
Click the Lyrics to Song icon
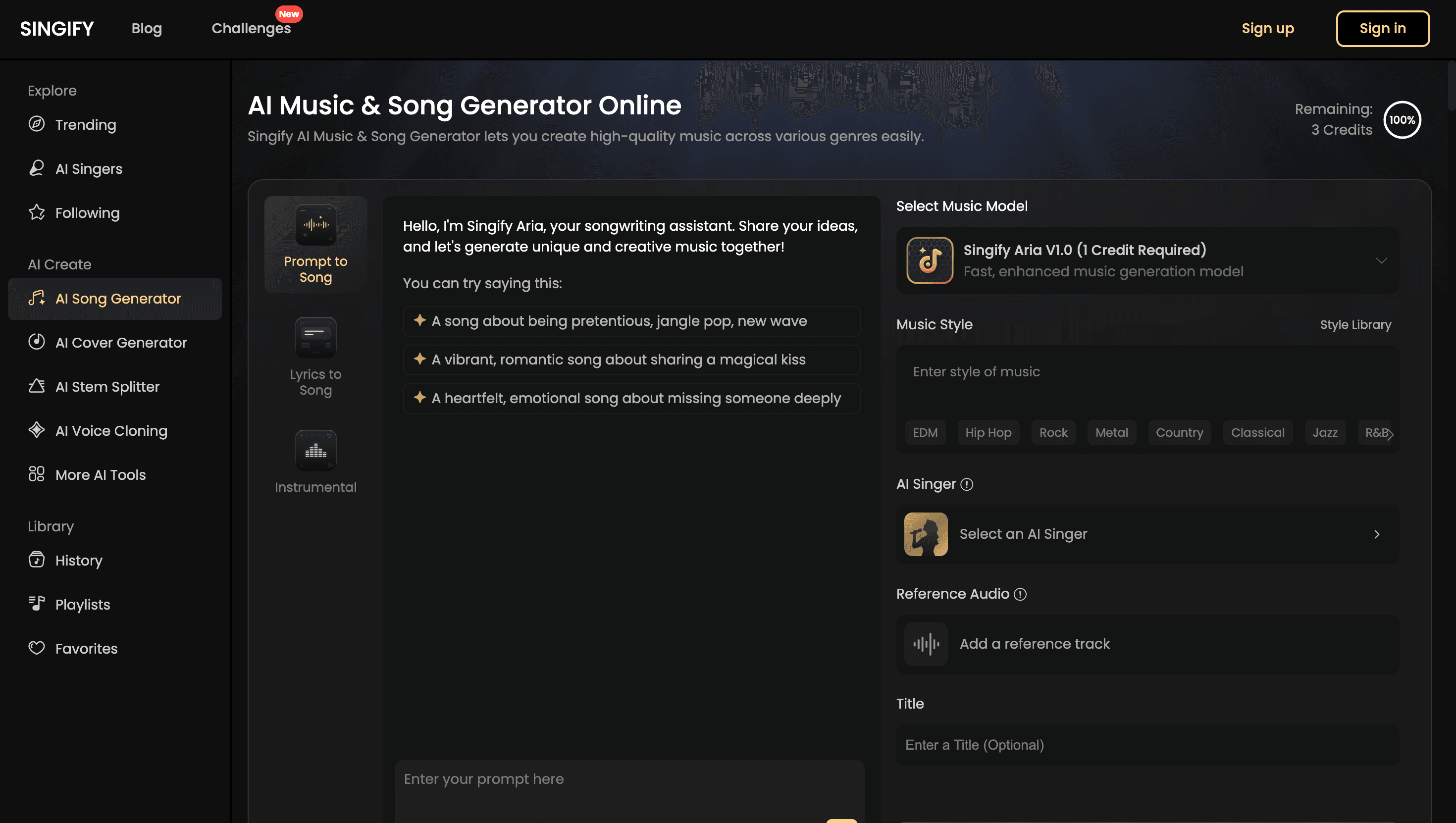tap(316, 337)
